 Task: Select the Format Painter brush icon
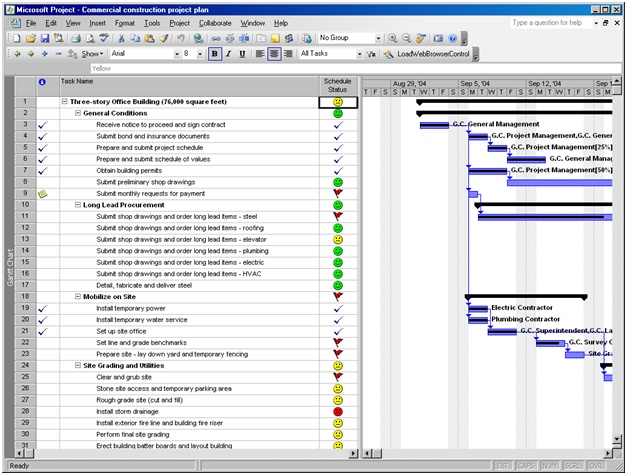[164, 38]
